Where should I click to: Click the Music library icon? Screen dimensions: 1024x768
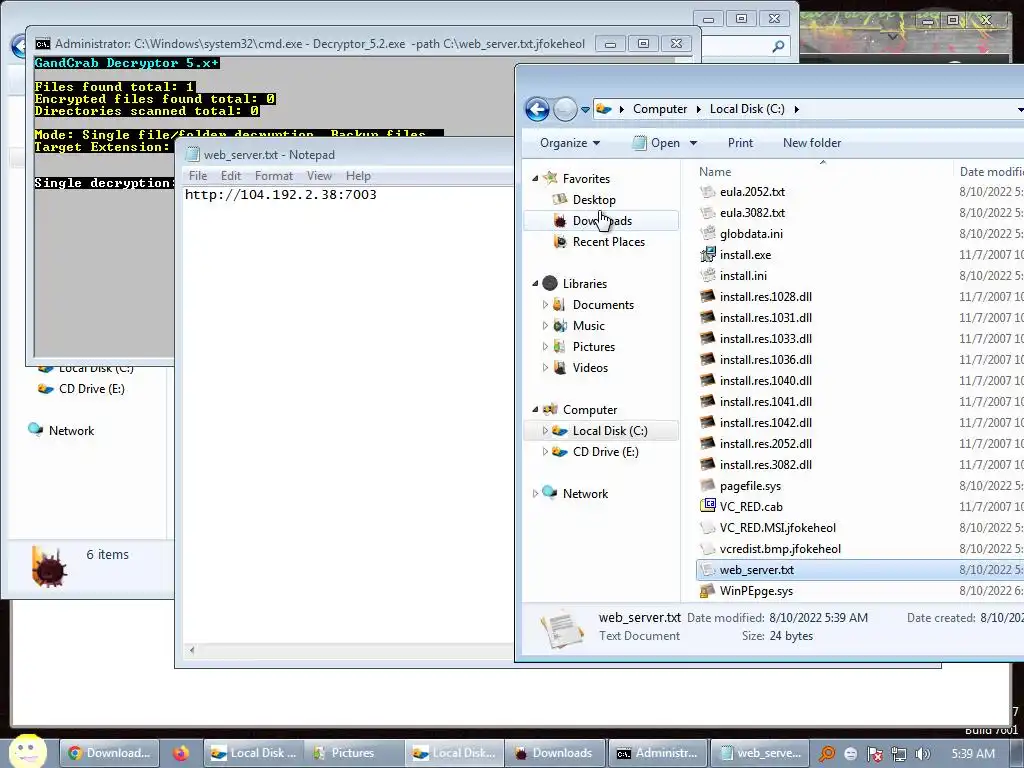point(560,325)
